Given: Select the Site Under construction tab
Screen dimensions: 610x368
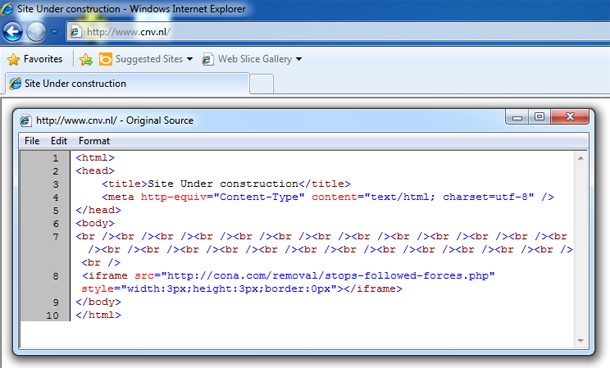Looking at the screenshot, I should [127, 84].
